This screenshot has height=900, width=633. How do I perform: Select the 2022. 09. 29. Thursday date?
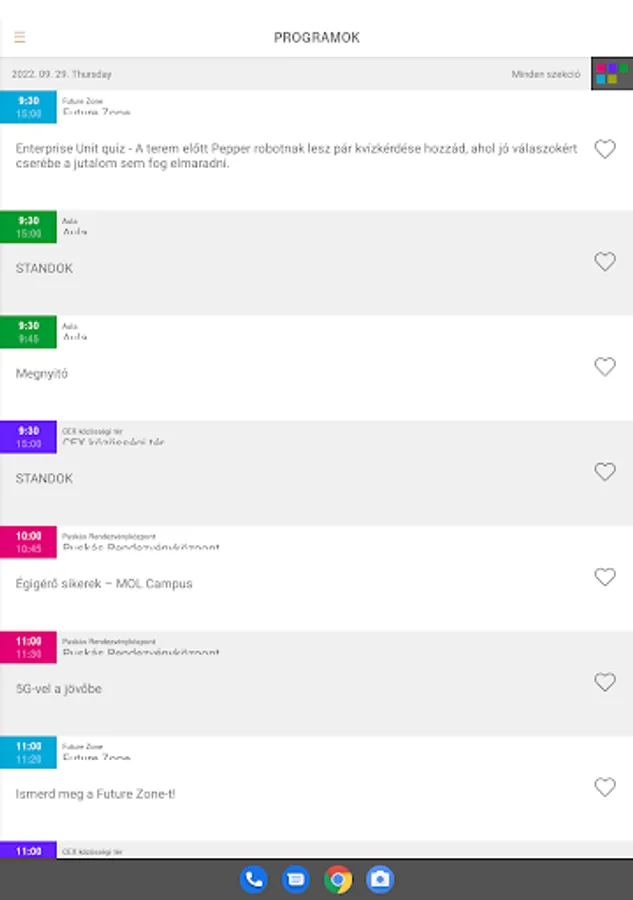(x=62, y=74)
